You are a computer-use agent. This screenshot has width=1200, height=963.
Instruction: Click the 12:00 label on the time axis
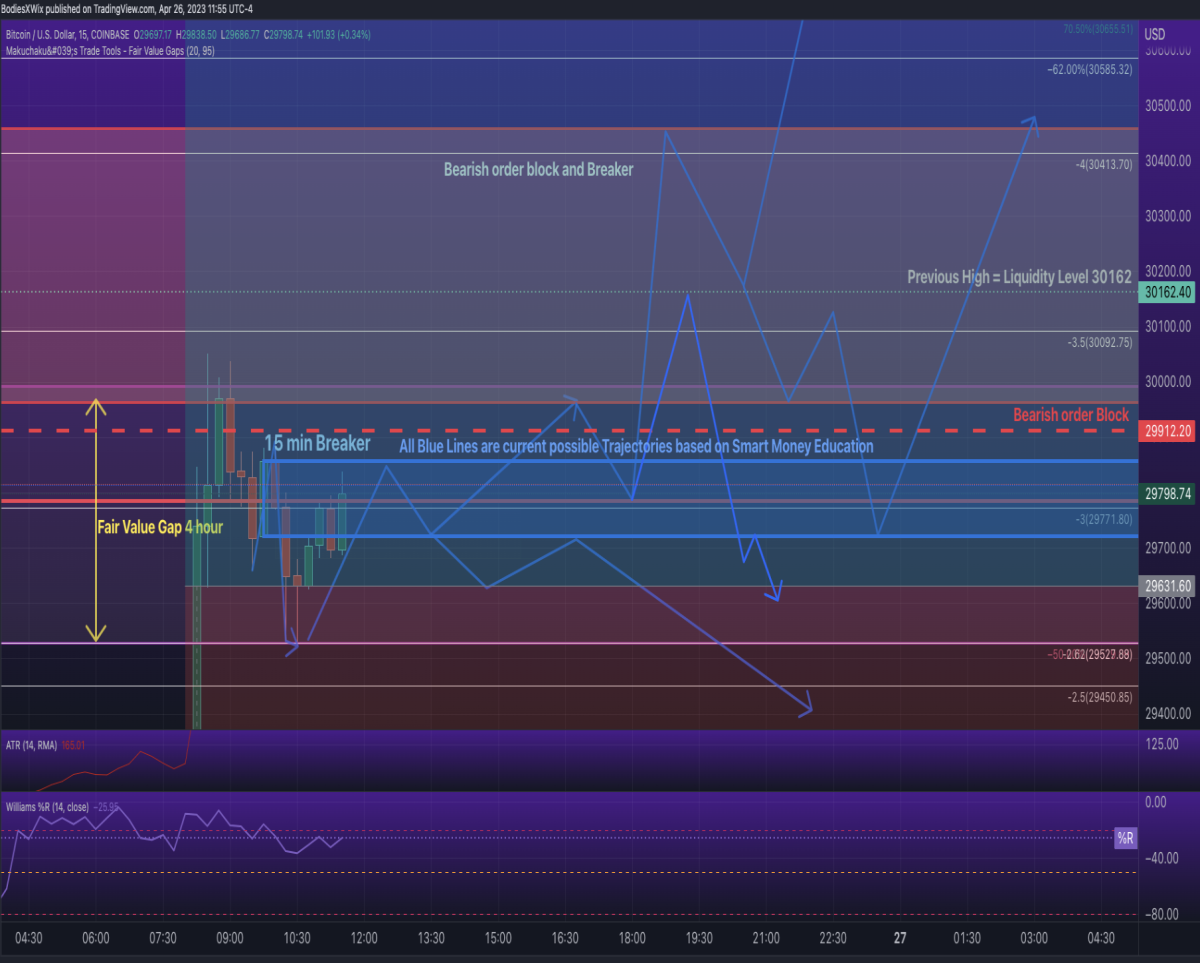tap(364, 938)
